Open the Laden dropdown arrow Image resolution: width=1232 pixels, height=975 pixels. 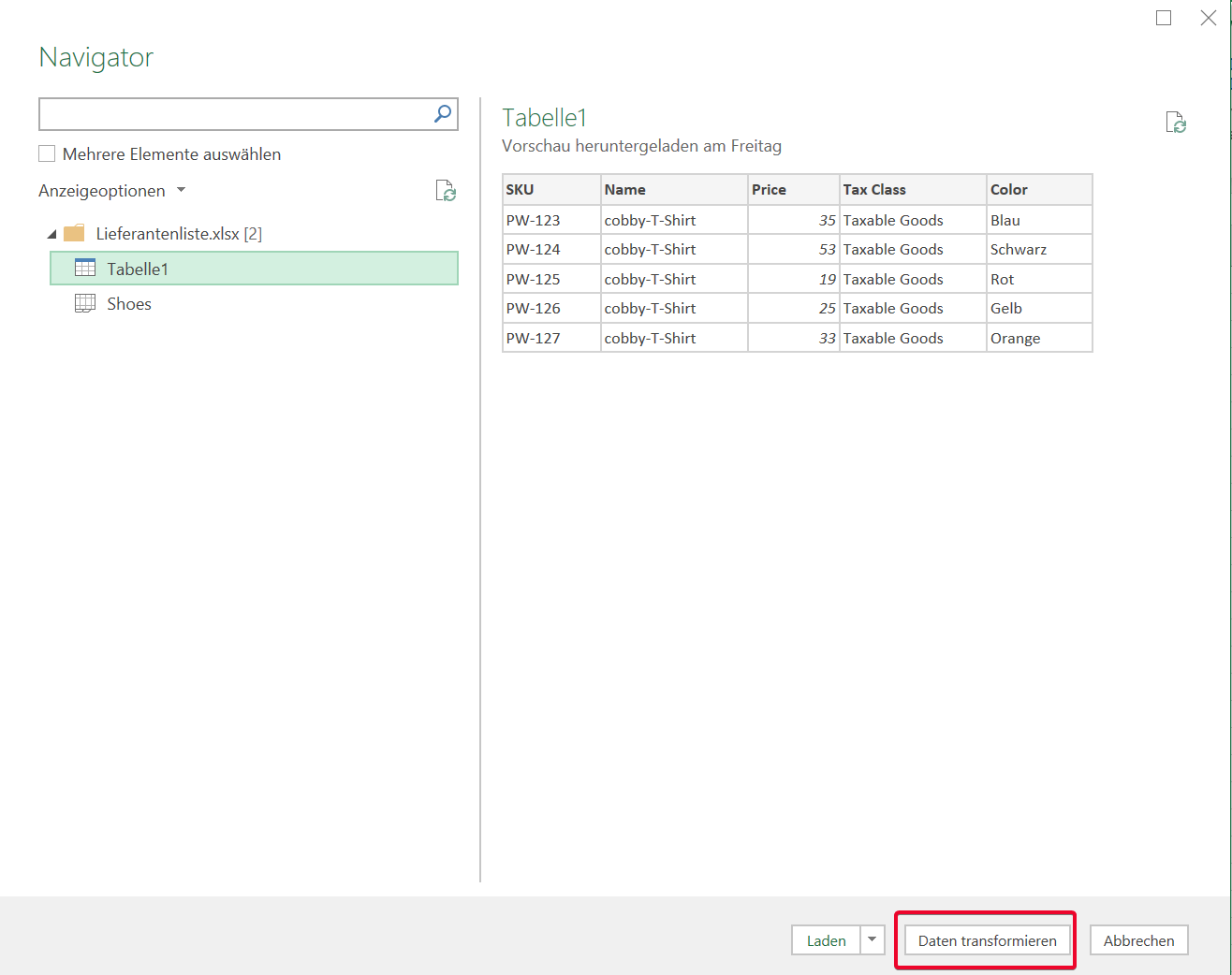pyautogui.click(x=873, y=939)
